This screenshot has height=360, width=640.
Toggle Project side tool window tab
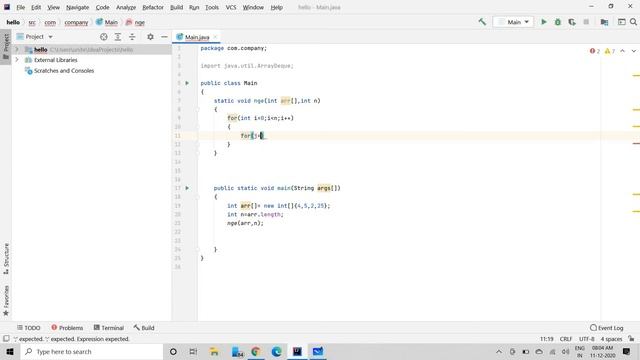[6, 46]
